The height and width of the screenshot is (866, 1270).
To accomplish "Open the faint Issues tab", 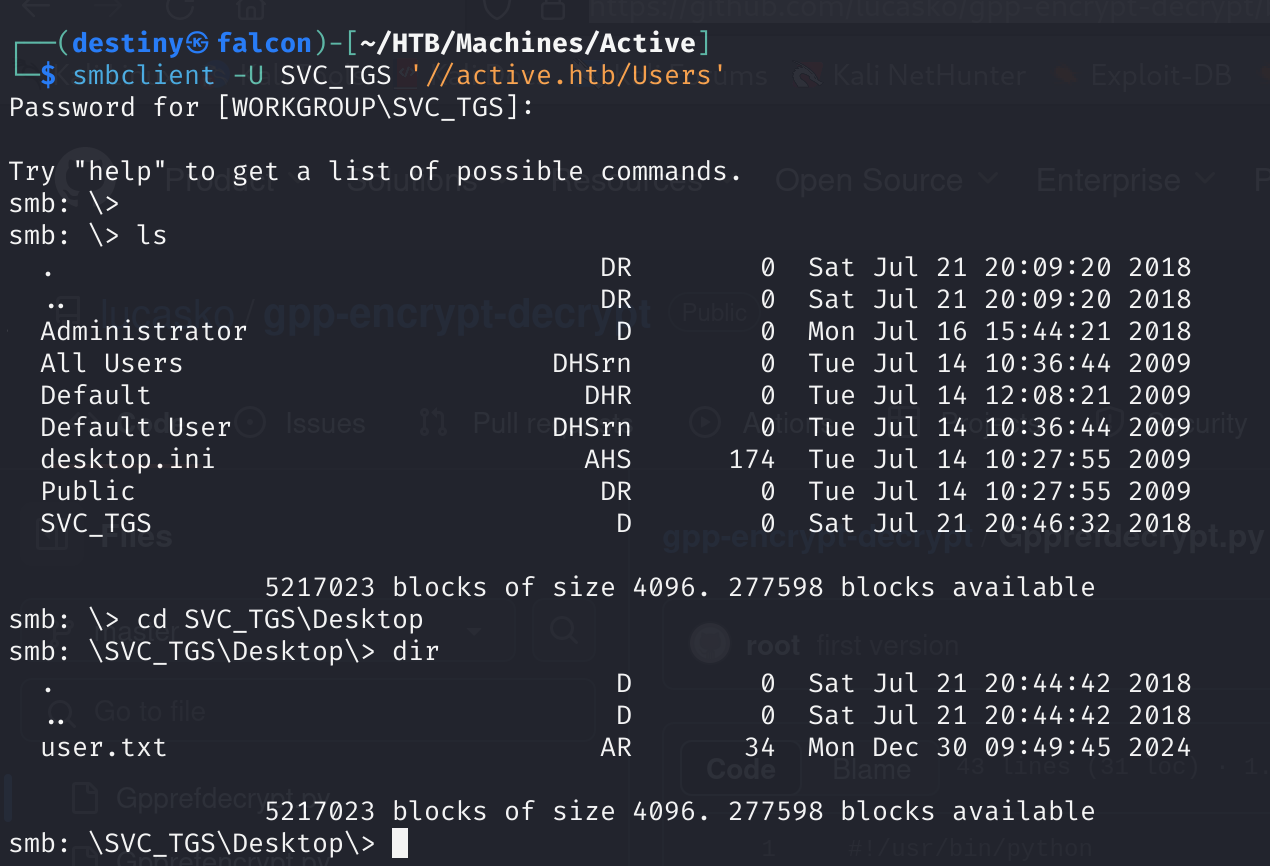I will [x=324, y=424].
